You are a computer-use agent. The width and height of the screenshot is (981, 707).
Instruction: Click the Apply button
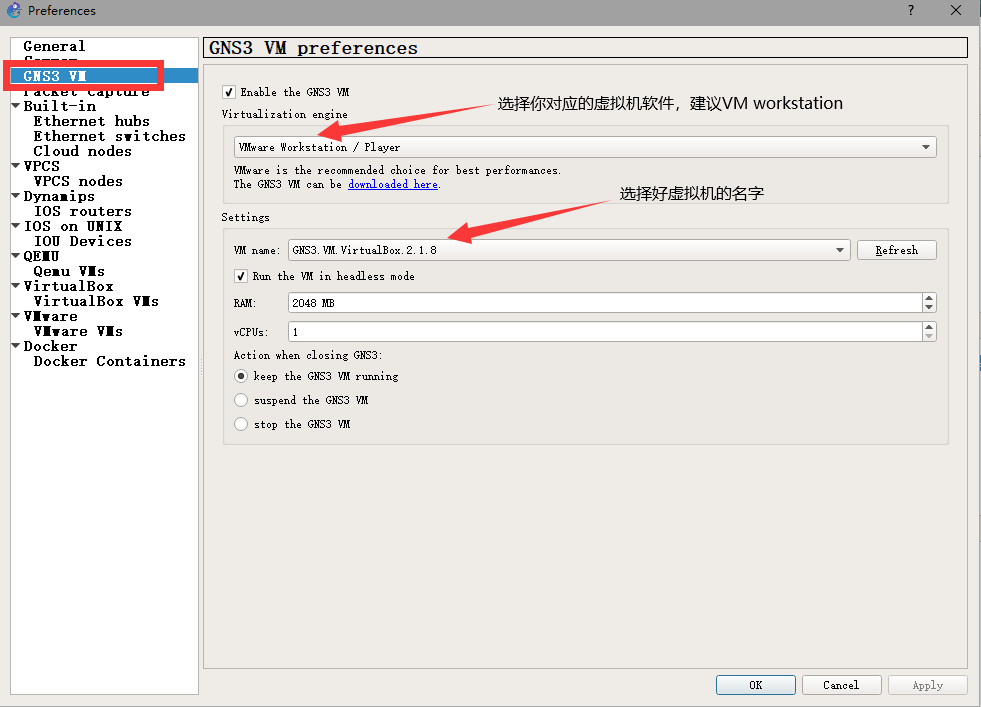click(x=928, y=685)
